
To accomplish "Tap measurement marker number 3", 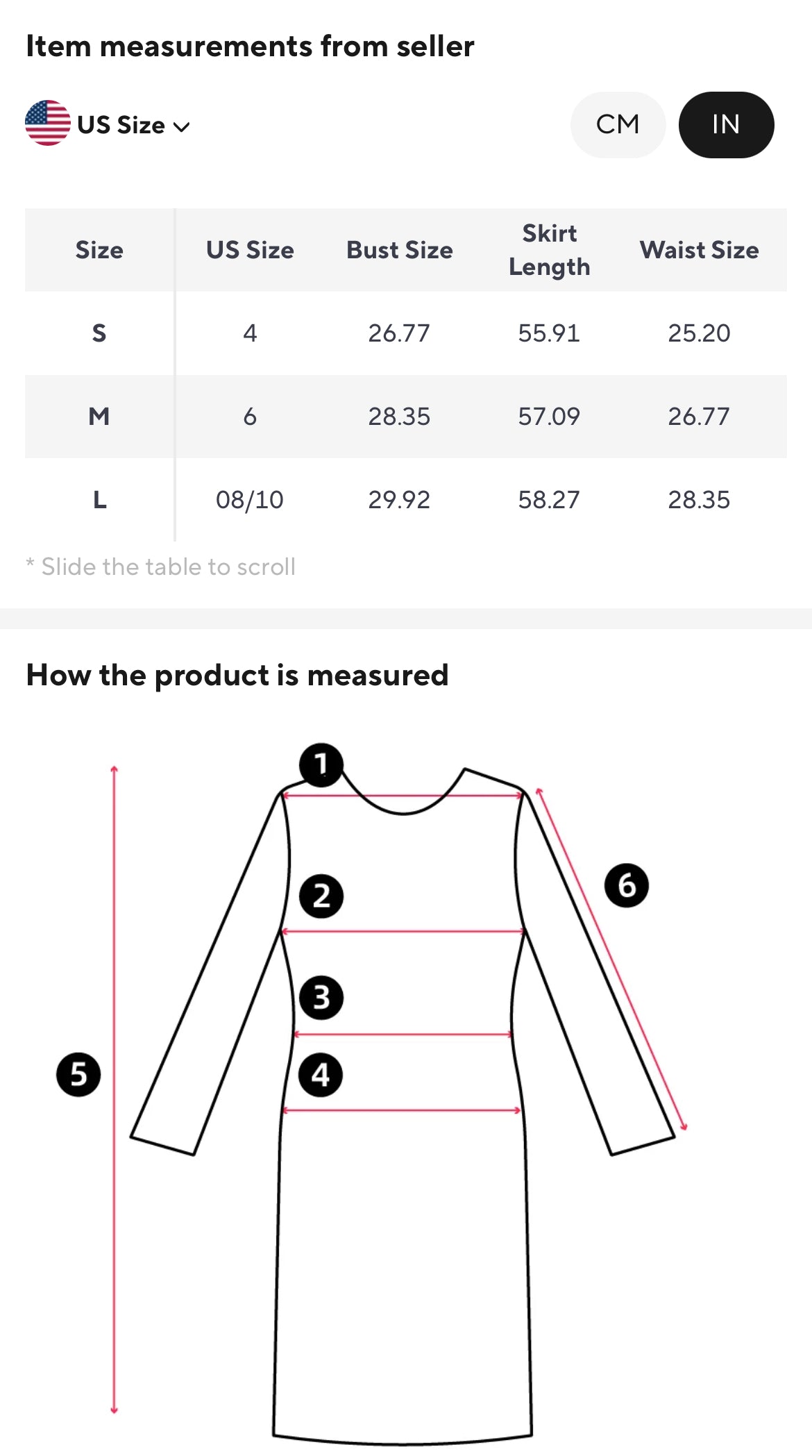I will point(321,998).
